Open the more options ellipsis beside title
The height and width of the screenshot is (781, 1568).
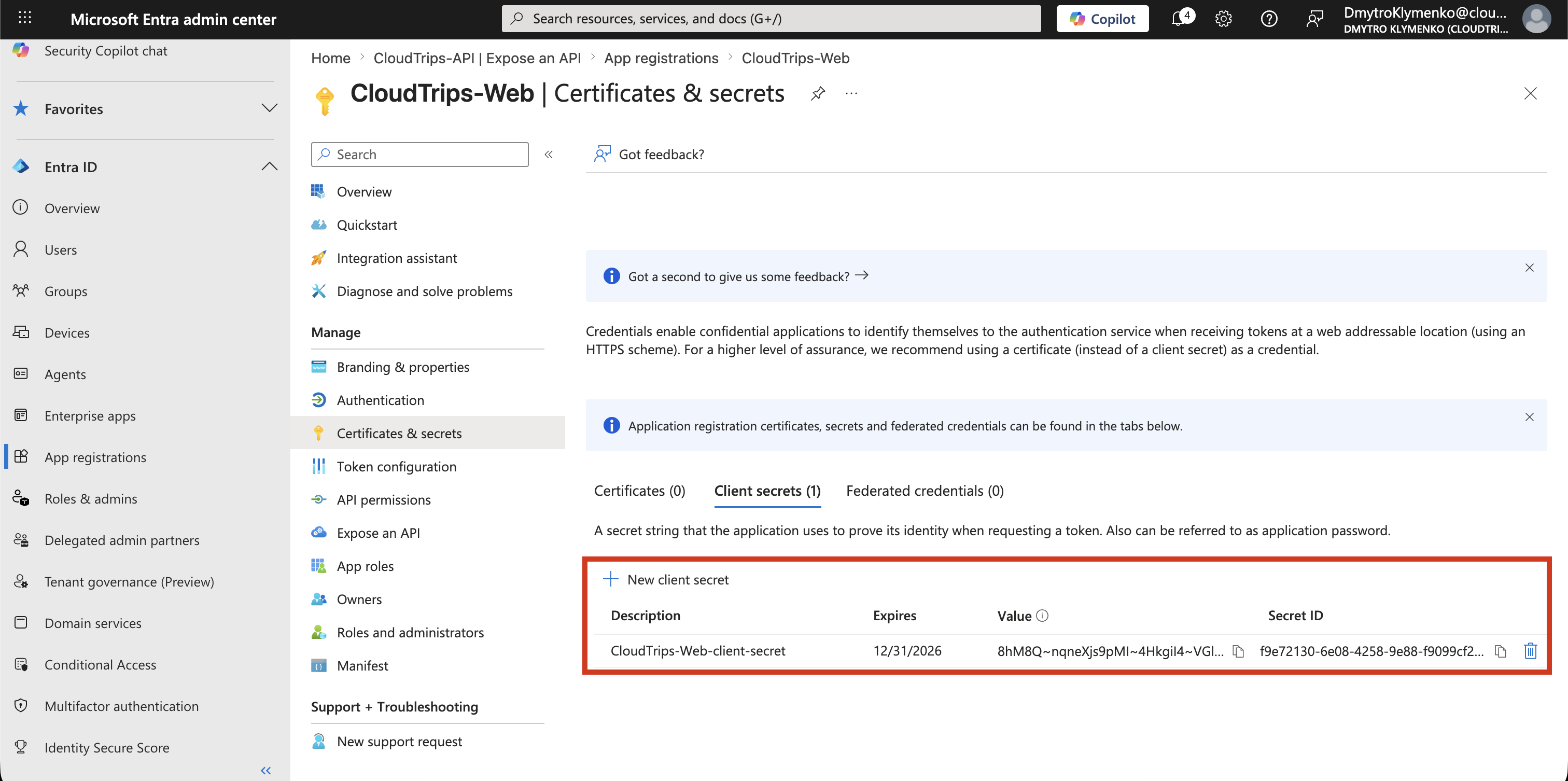851,94
